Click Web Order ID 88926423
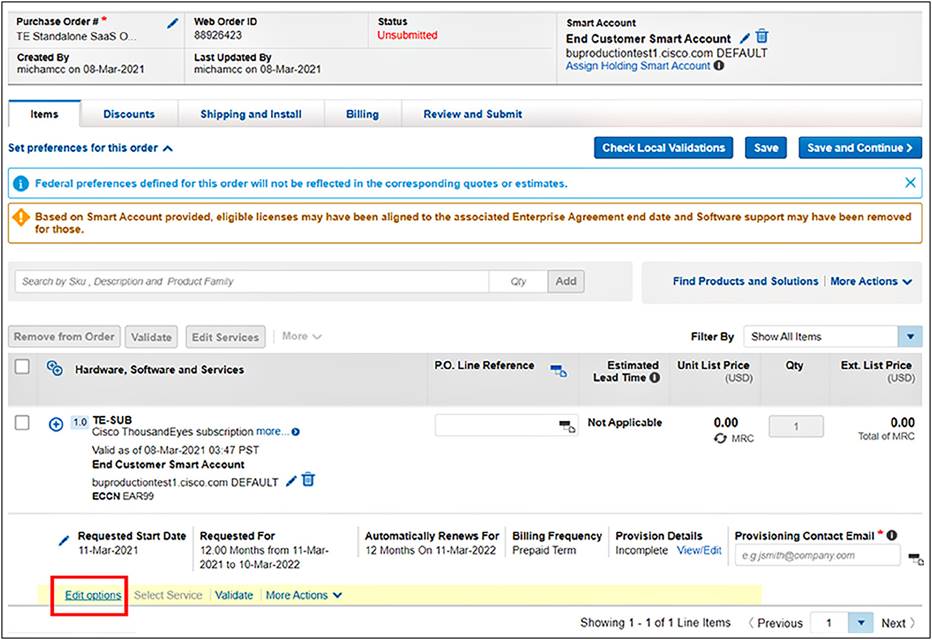The height and width of the screenshot is (640, 932). click(x=218, y=35)
